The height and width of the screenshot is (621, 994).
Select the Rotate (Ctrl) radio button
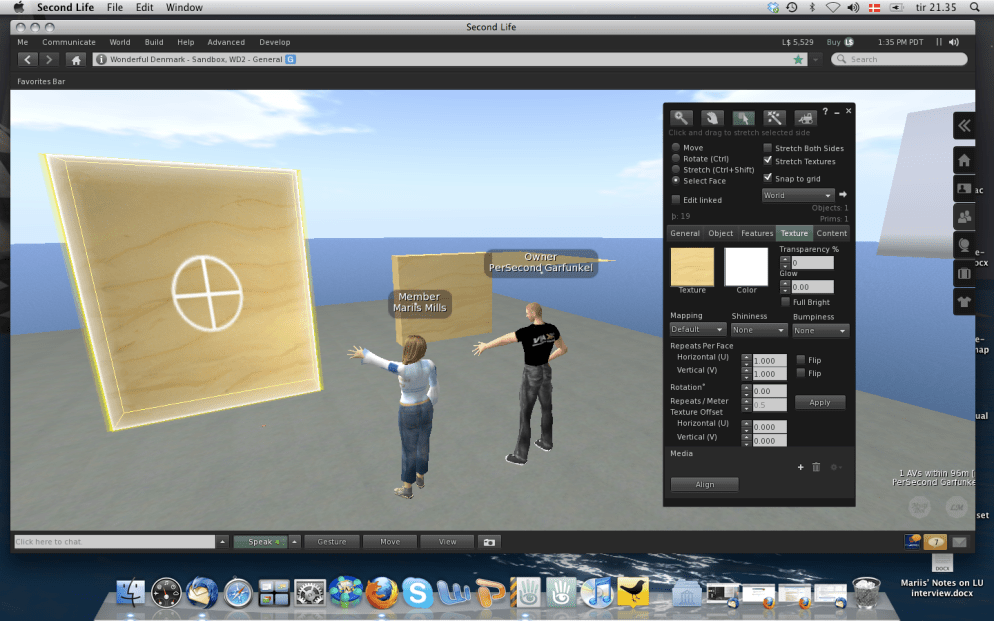coord(676,158)
